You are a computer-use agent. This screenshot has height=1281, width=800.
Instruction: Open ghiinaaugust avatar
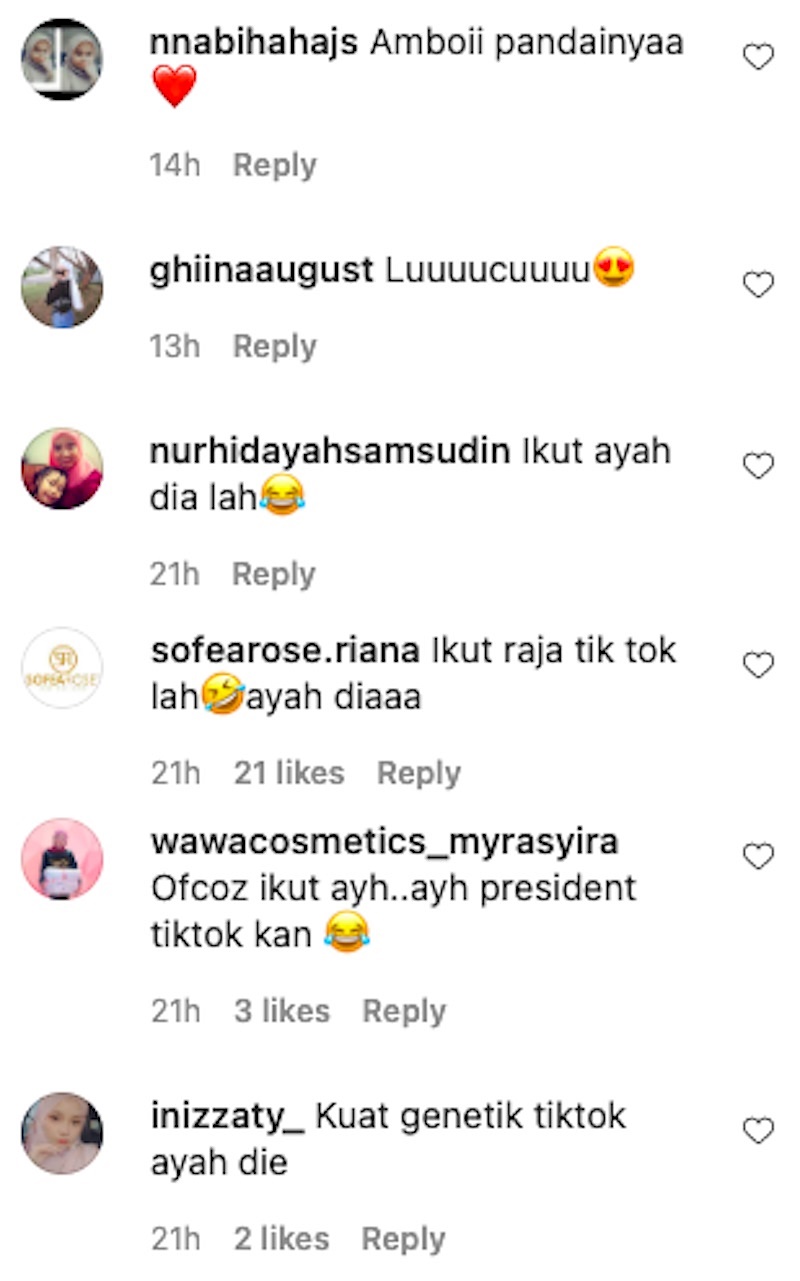point(62,287)
